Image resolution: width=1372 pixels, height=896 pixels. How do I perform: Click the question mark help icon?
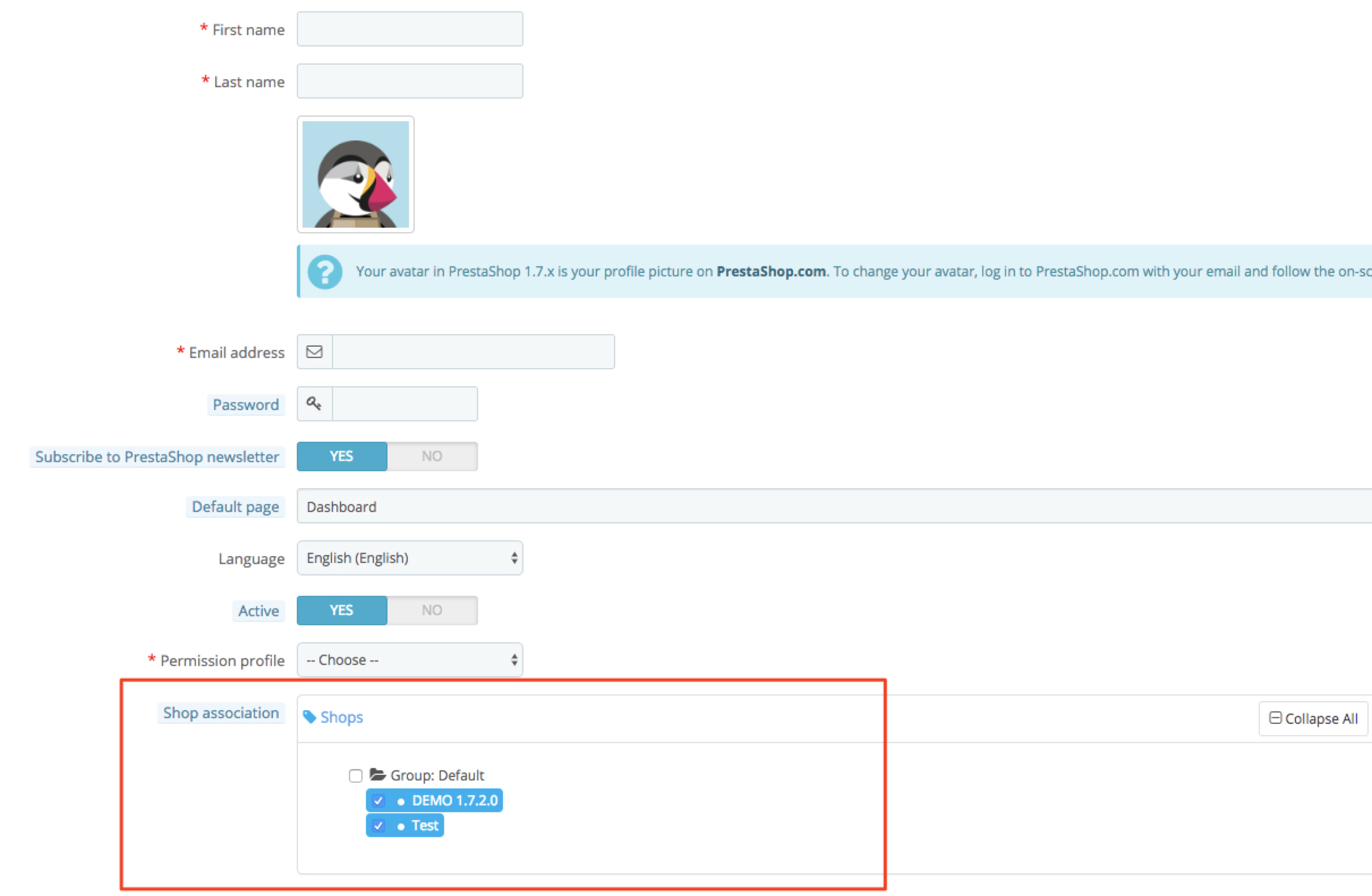(x=325, y=271)
